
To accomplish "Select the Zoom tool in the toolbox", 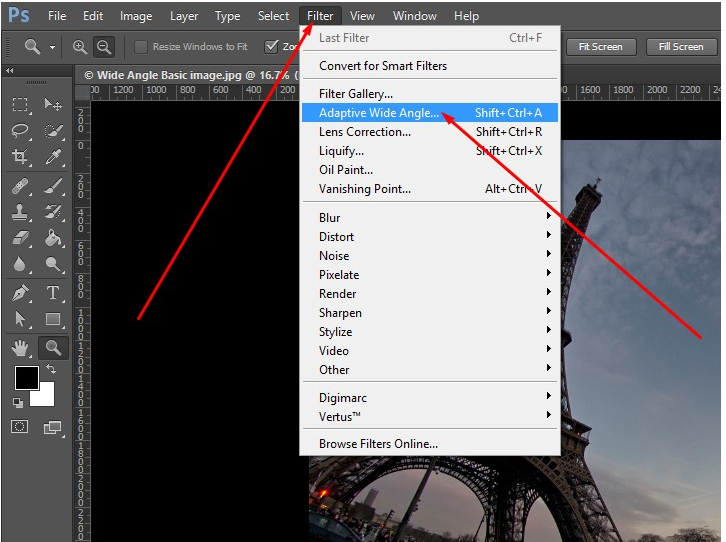I will tap(53, 348).
